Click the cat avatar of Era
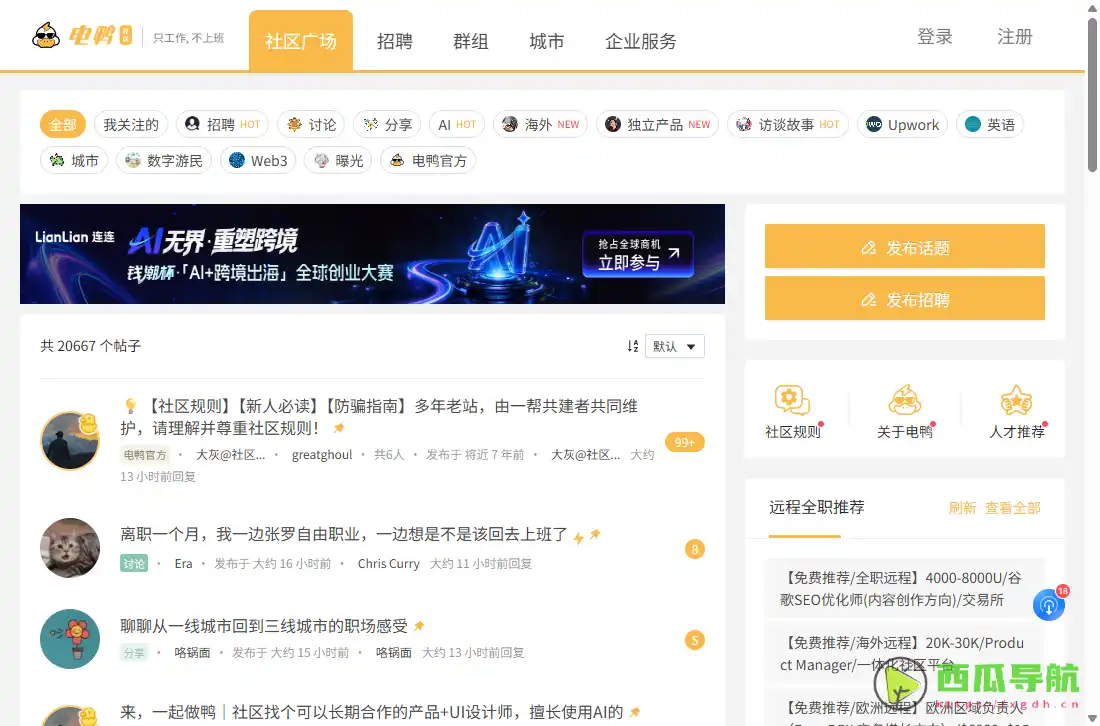1100x726 pixels. point(69,548)
